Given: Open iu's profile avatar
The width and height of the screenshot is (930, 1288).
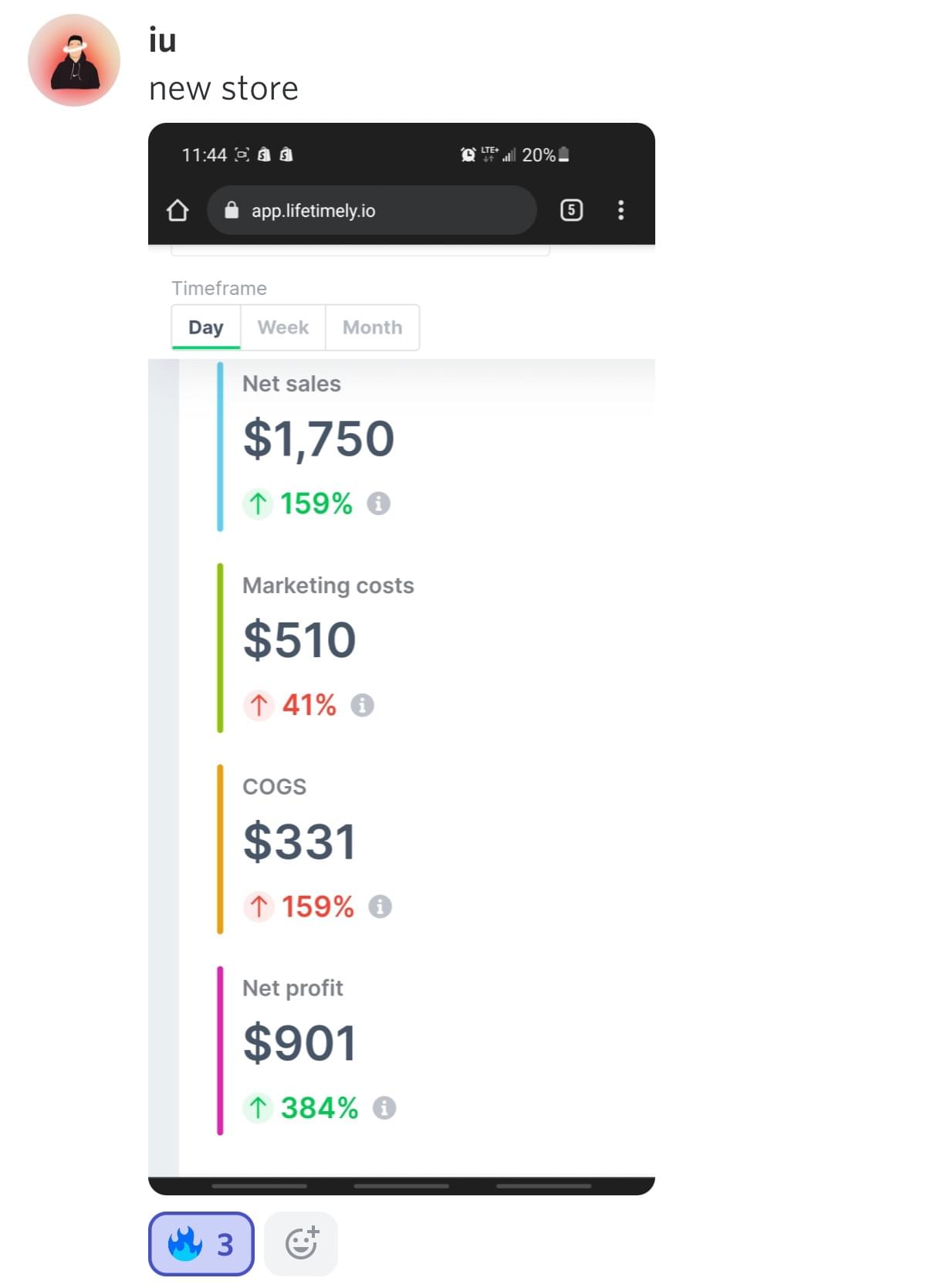Looking at the screenshot, I should (x=74, y=60).
